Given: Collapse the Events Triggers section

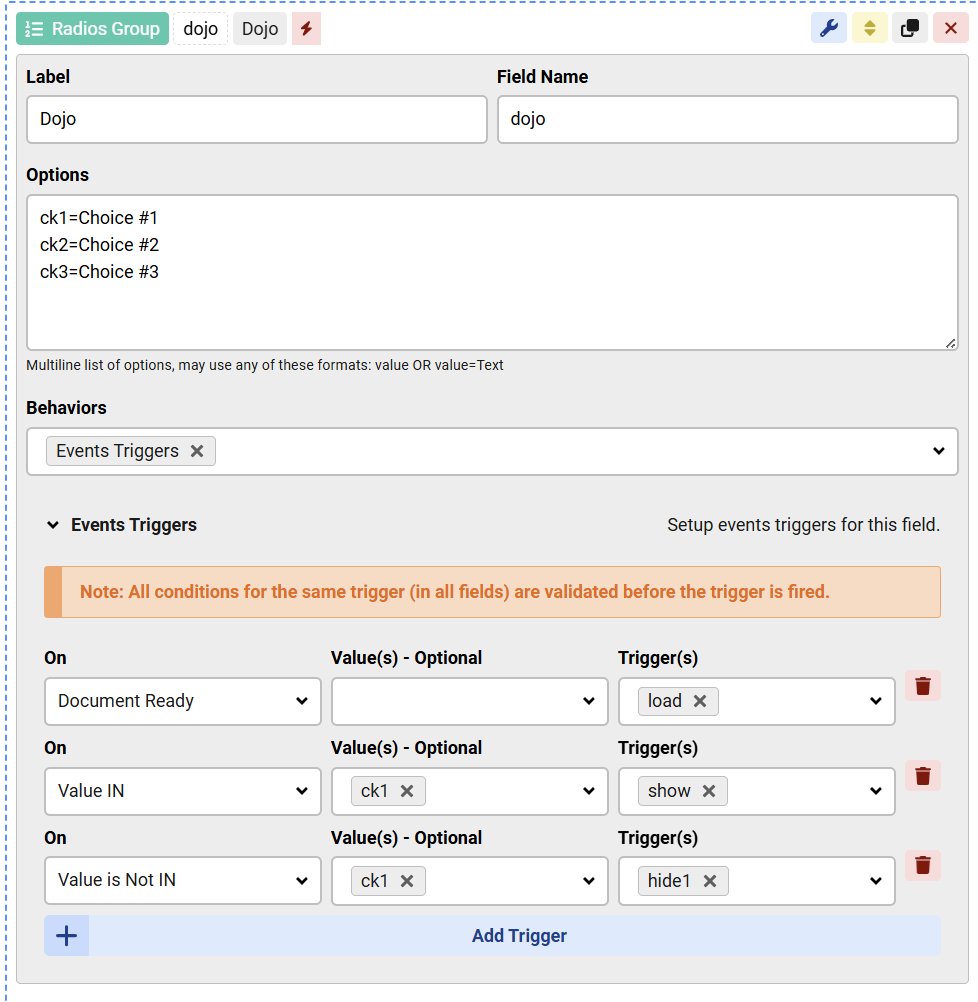Looking at the screenshot, I should pos(52,524).
